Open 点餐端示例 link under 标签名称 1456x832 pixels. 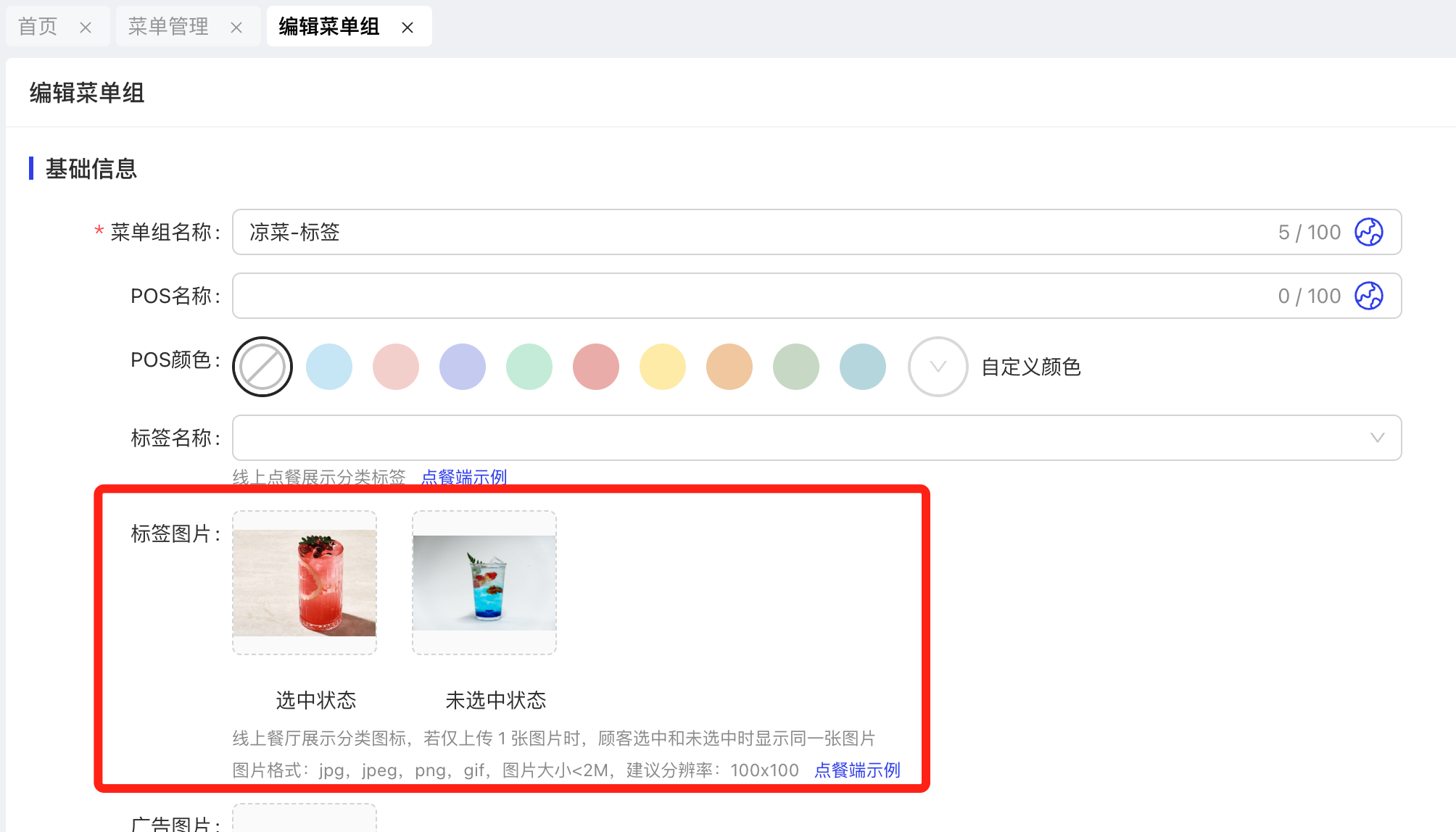coord(464,477)
